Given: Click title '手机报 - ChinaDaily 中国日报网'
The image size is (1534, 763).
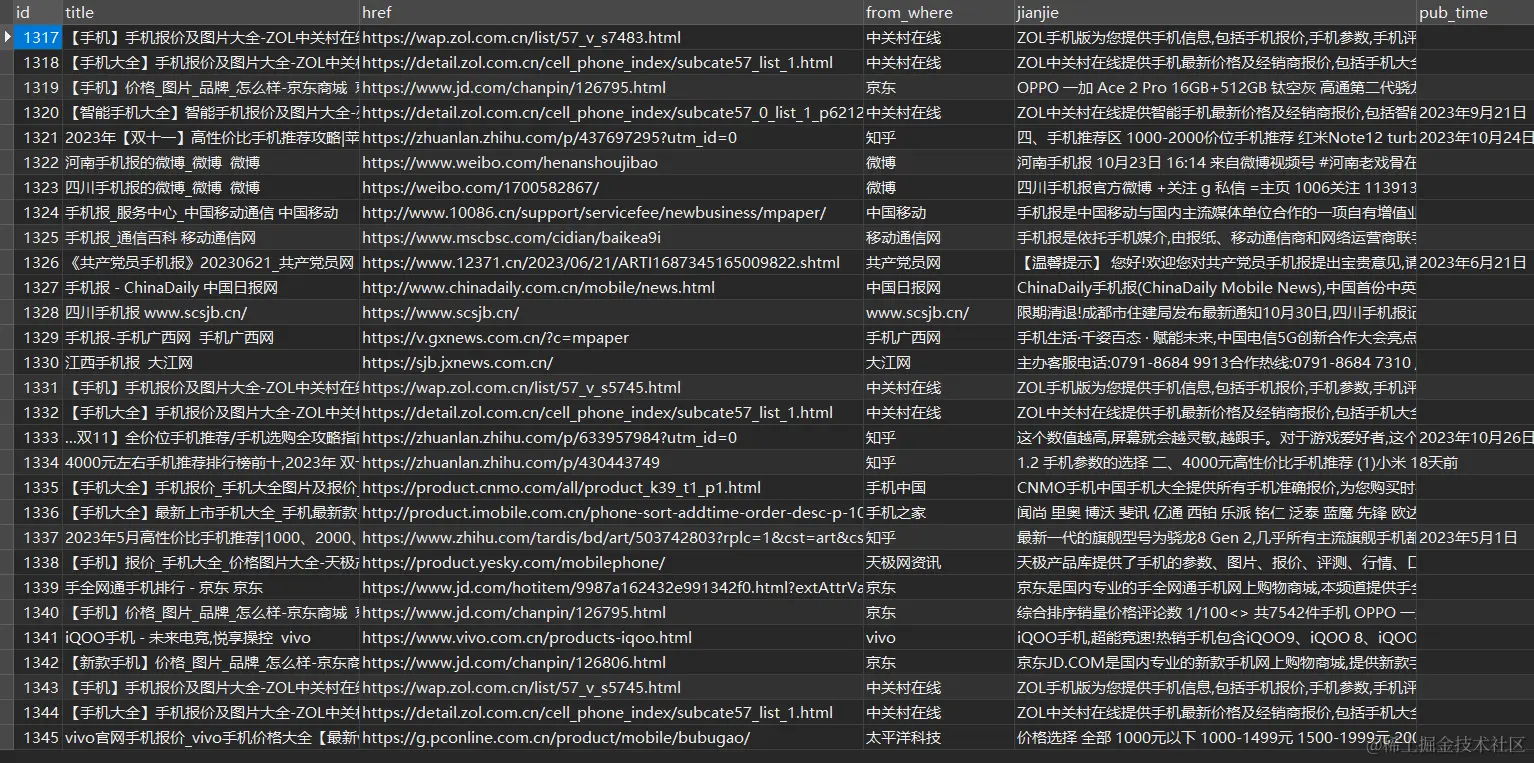Looking at the screenshot, I should (171, 288).
